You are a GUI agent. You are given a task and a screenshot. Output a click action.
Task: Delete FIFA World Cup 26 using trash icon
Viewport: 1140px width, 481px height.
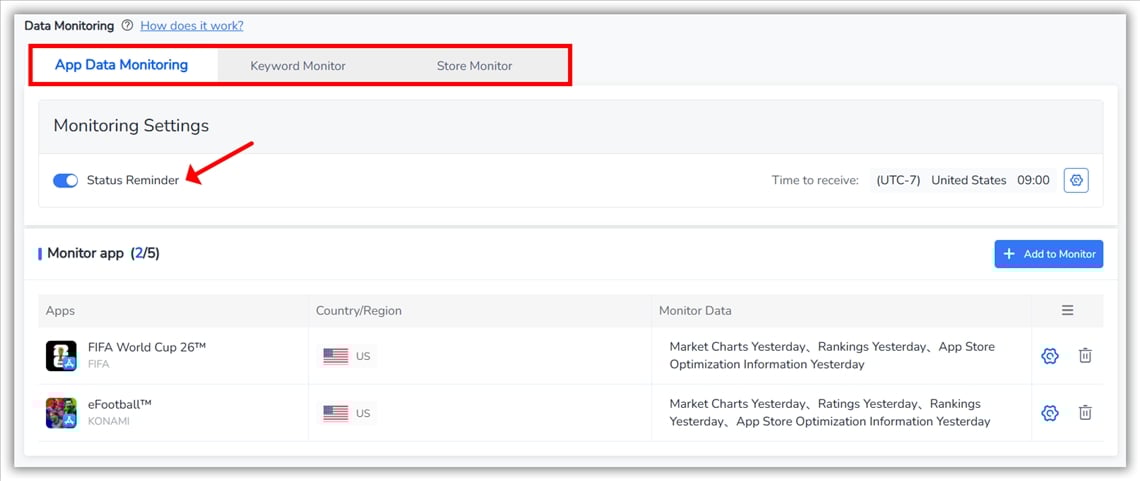click(x=1085, y=356)
